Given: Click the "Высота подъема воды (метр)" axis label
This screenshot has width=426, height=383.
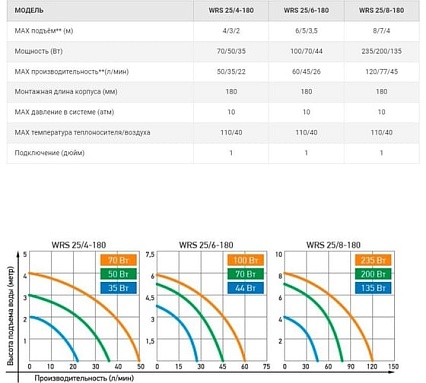Looking at the screenshot, I should click(x=11, y=315).
